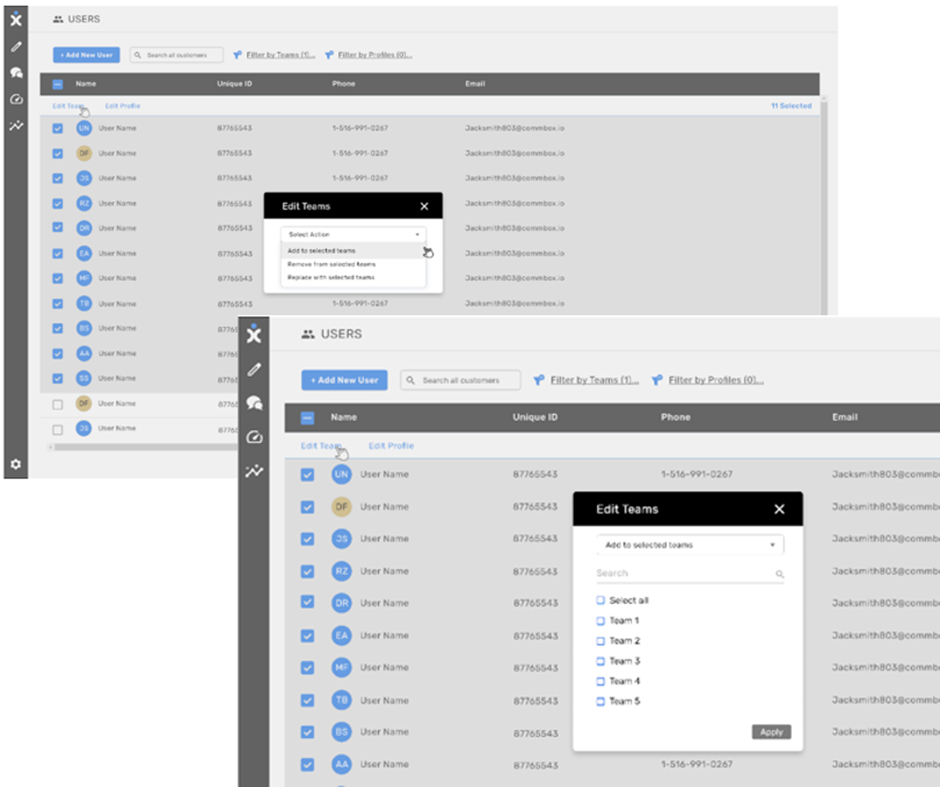The width and height of the screenshot is (940, 787).
Task: Close the Edit Teams dialog in lower window
Action: pyautogui.click(x=779, y=509)
